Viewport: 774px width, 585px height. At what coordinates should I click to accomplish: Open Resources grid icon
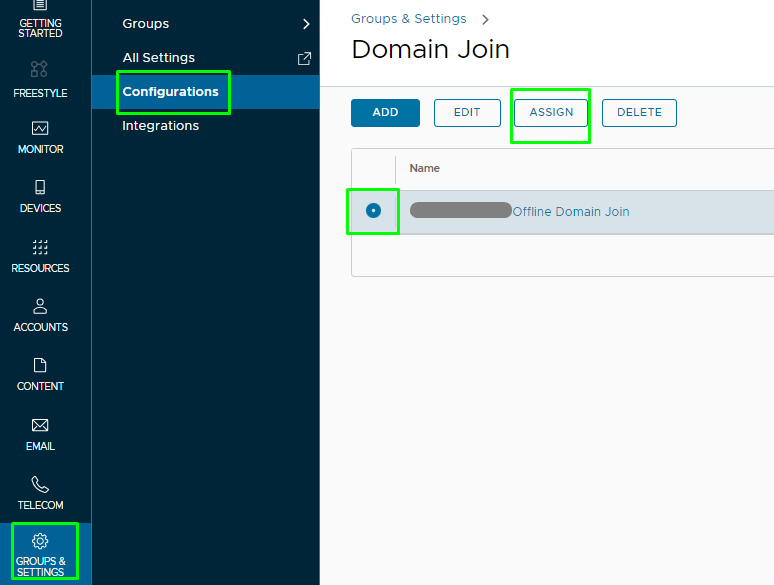click(x=40, y=247)
